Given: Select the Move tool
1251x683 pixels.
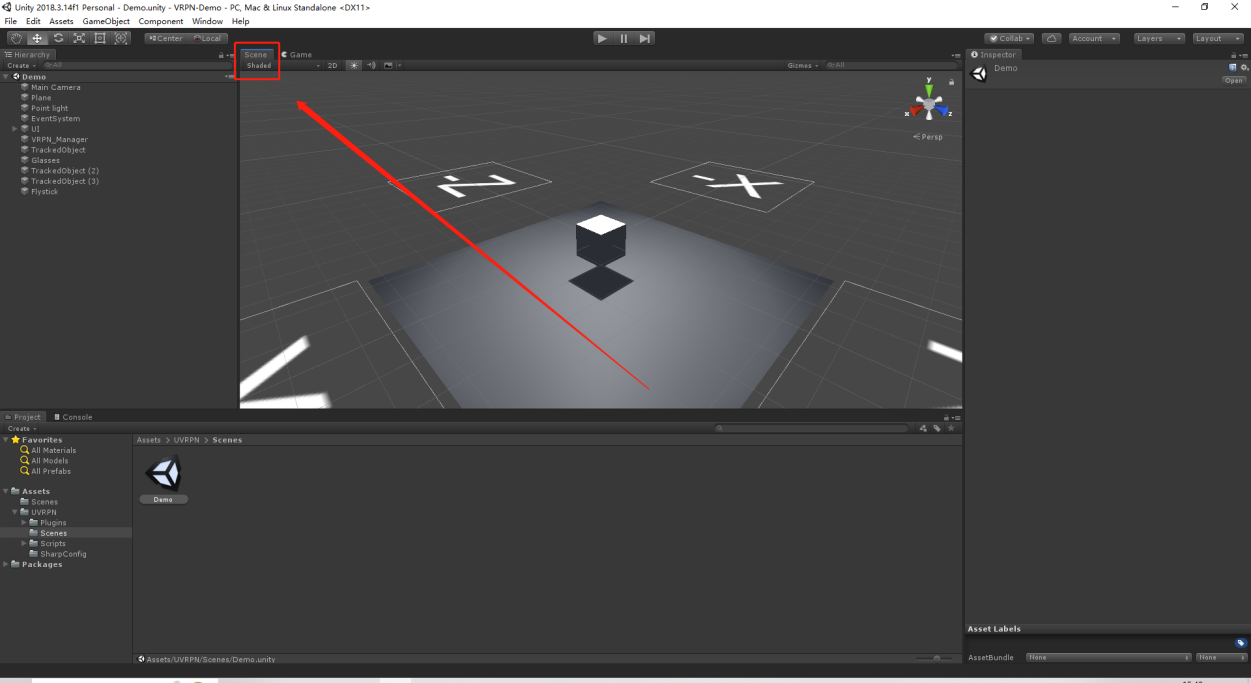Looking at the screenshot, I should point(37,38).
